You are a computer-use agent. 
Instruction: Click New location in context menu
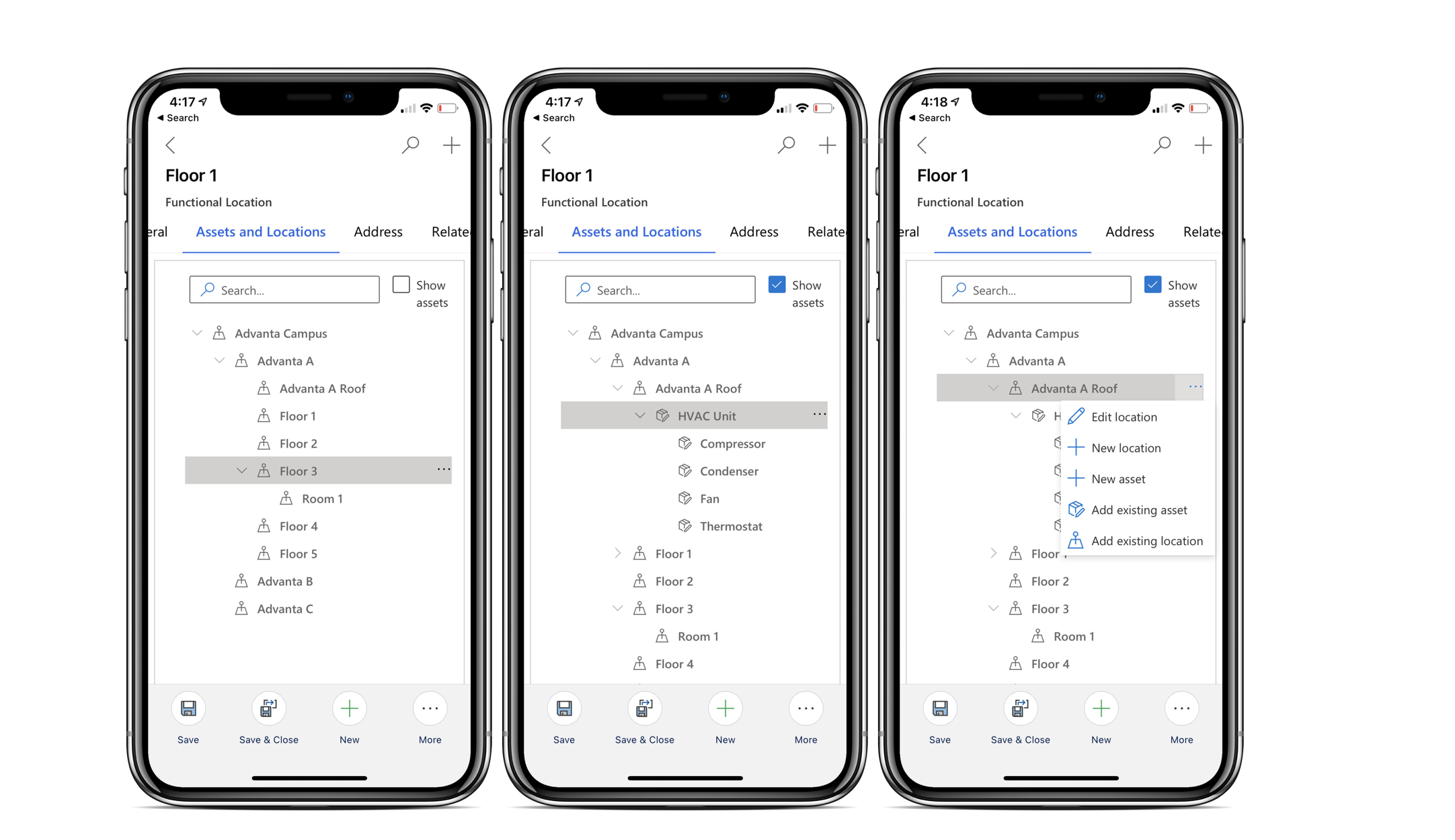tap(1126, 447)
